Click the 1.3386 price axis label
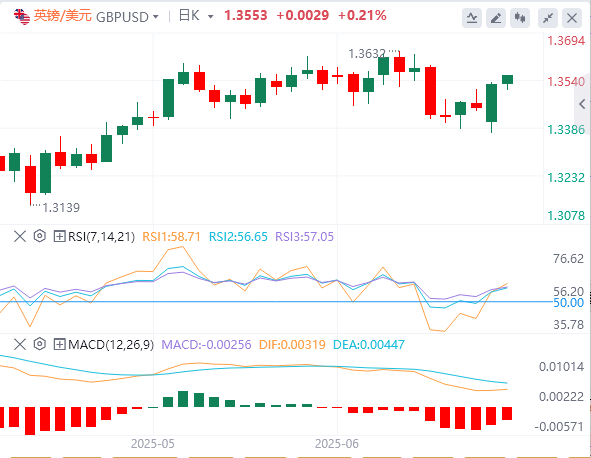The width and height of the screenshot is (591, 458). pyautogui.click(x=566, y=130)
